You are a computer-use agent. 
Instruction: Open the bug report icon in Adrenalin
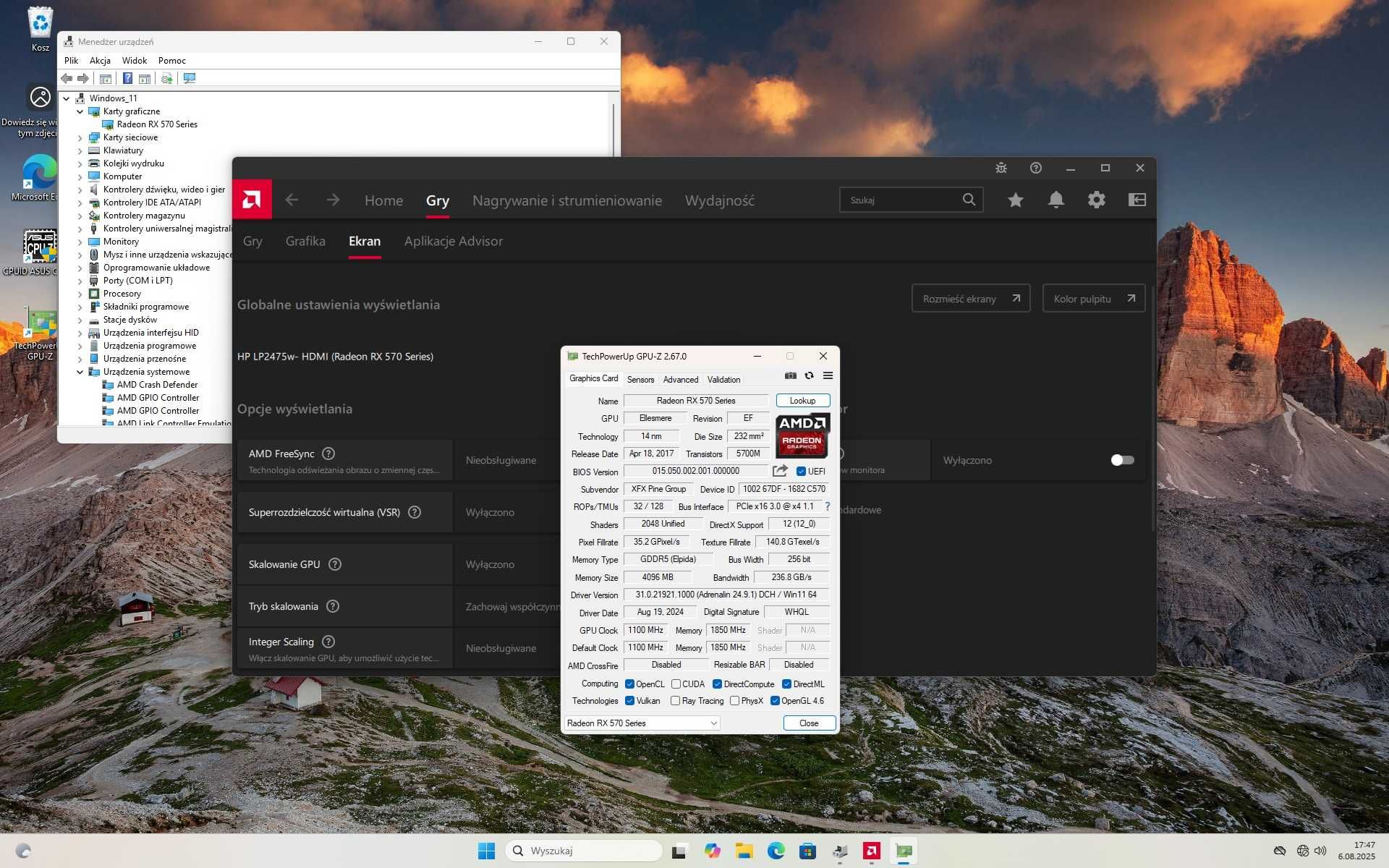click(1001, 168)
